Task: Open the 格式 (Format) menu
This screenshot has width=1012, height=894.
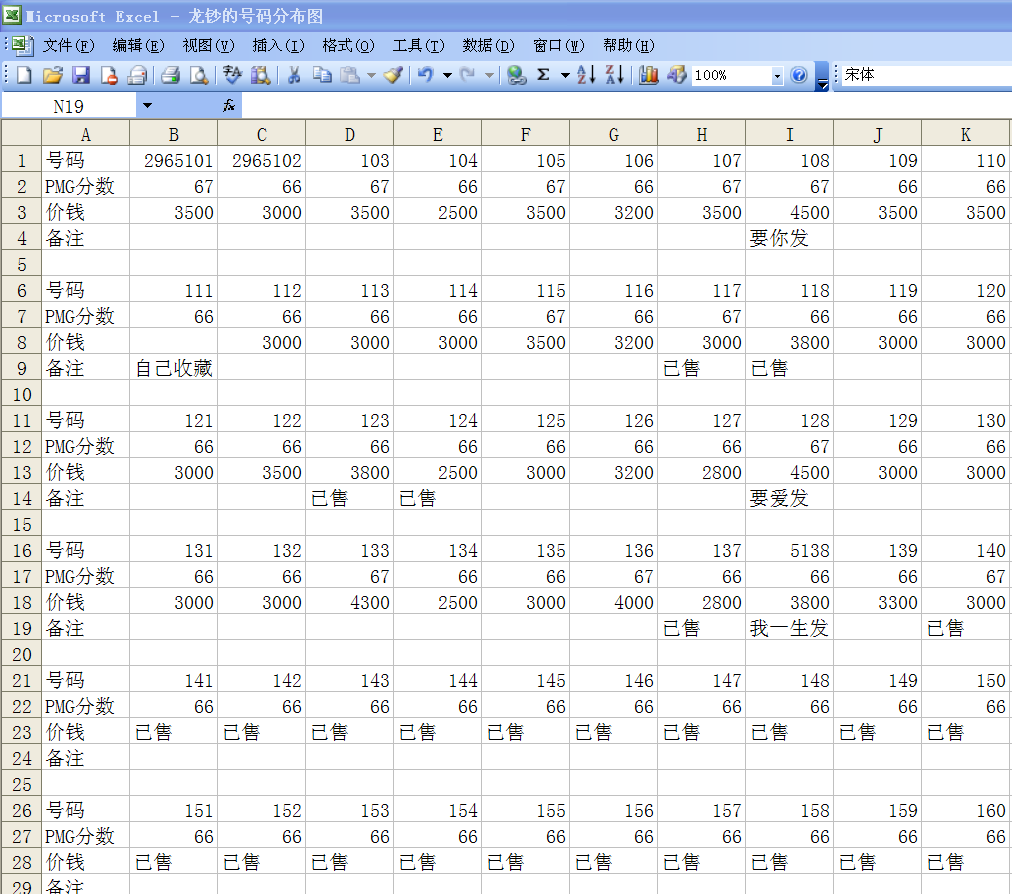Action: (348, 45)
